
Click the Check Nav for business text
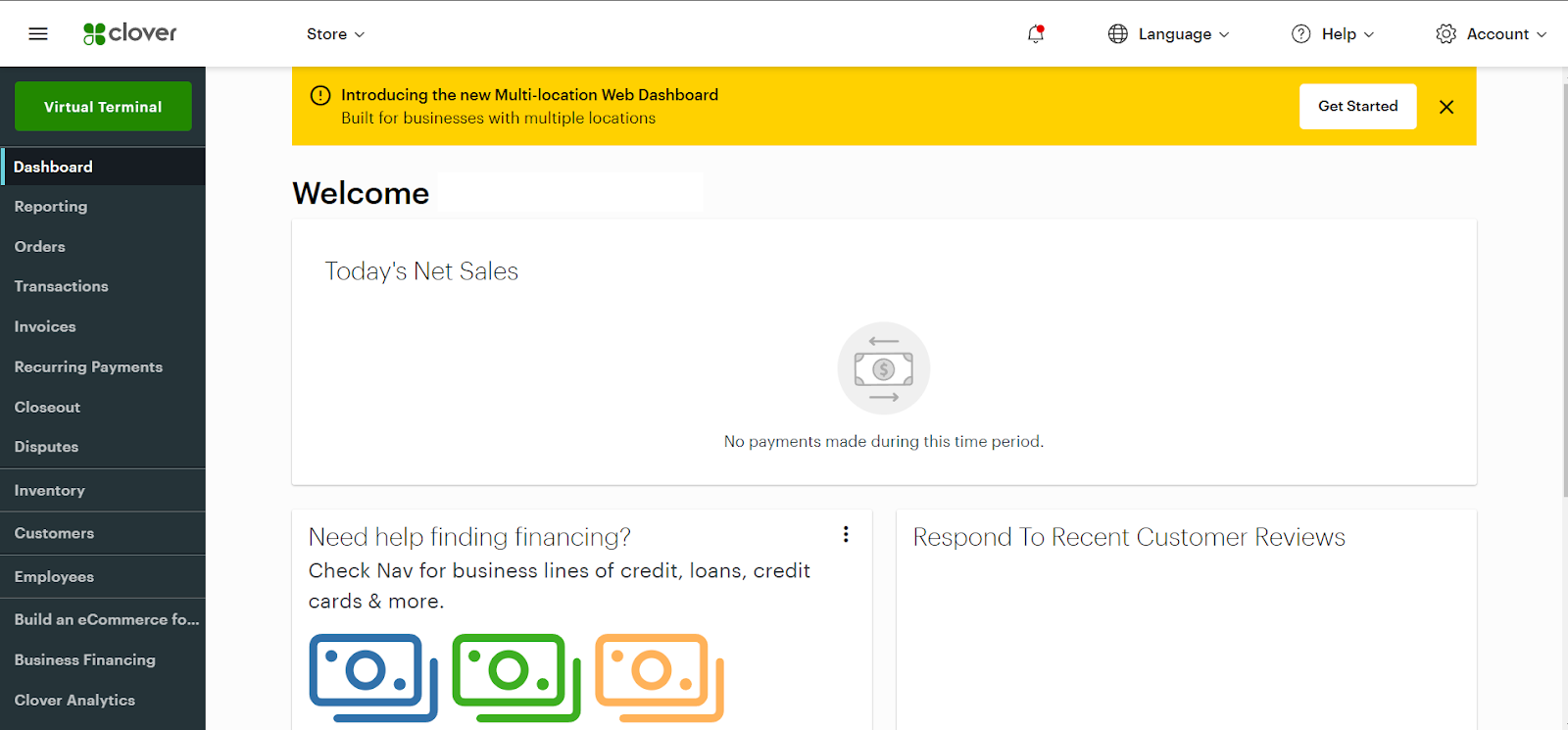tap(560, 586)
